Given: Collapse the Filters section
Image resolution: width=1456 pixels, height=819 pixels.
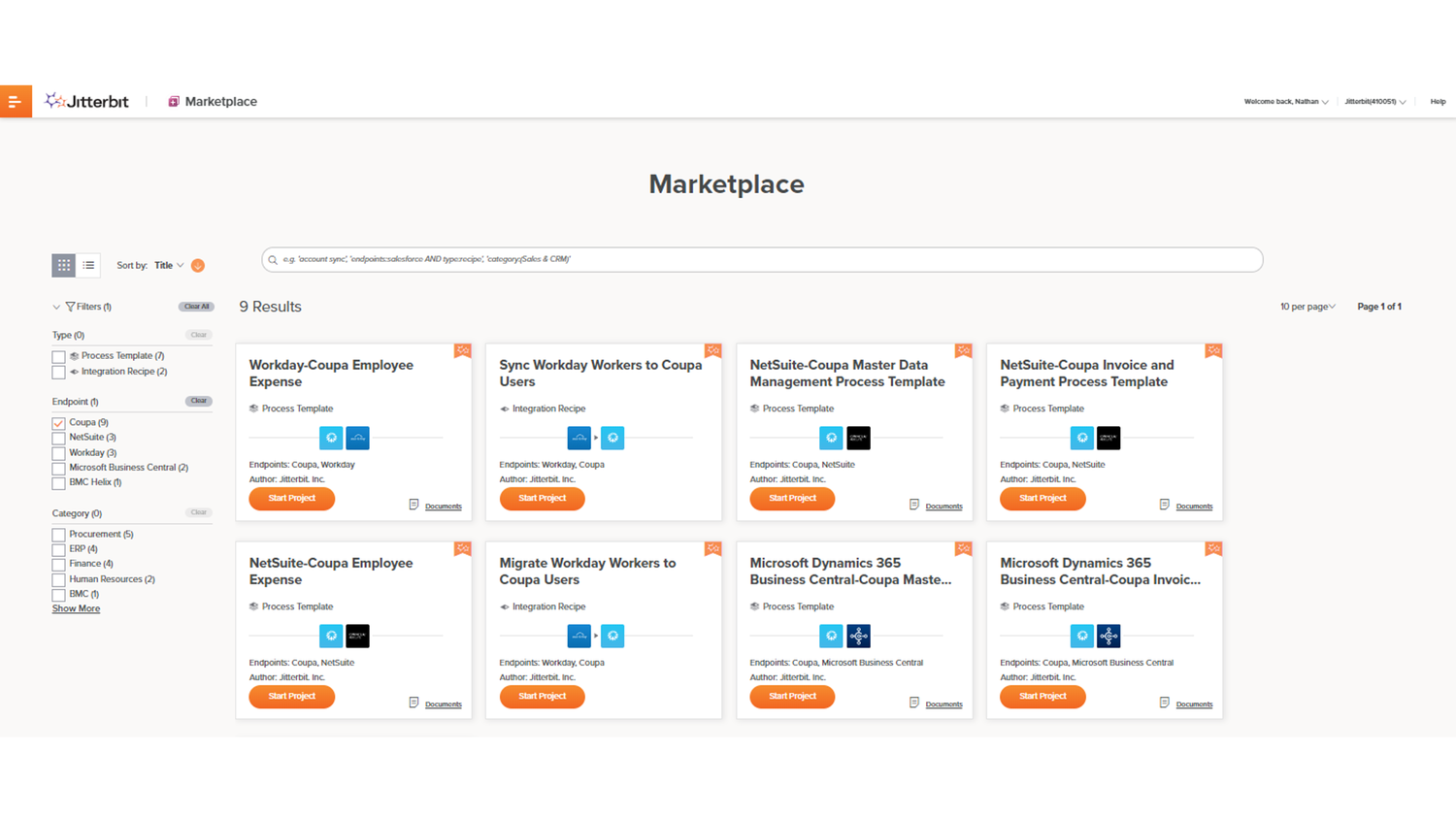Looking at the screenshot, I should (56, 306).
